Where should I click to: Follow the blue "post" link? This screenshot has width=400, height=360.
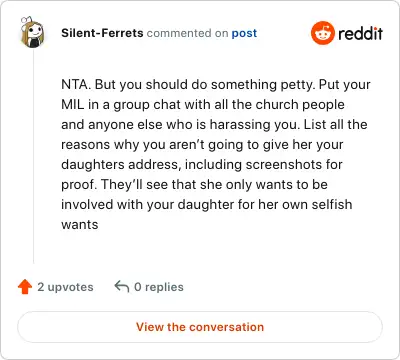pos(244,33)
